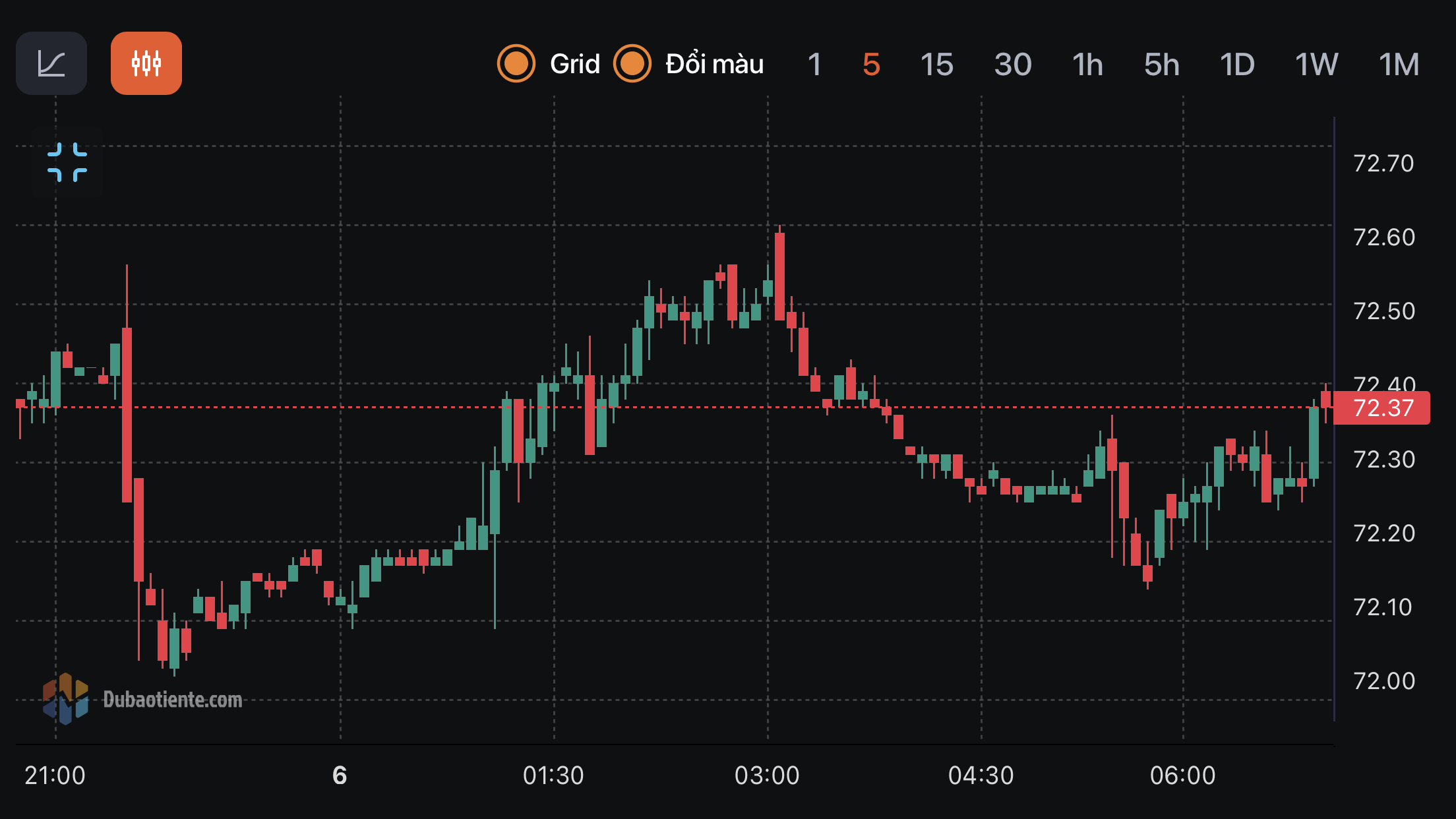The image size is (1456, 819).
Task: Select the 1 minute timeframe
Action: 814,65
